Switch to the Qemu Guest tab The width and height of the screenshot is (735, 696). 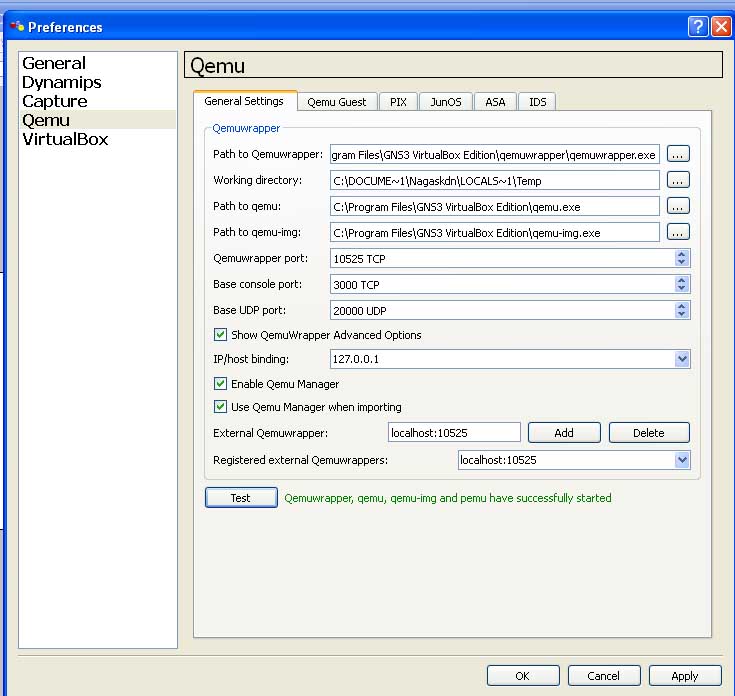pos(337,102)
